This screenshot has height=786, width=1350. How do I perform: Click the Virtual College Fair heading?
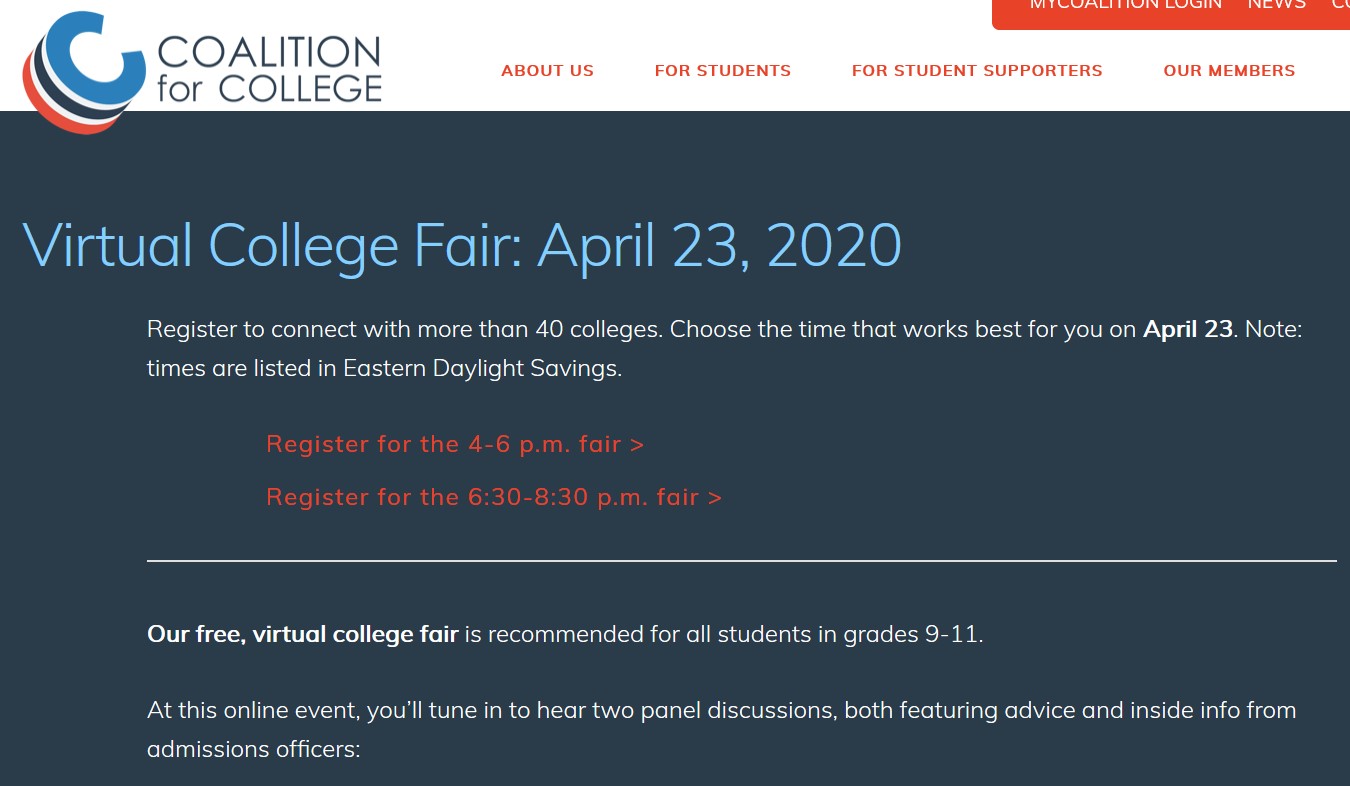(462, 245)
